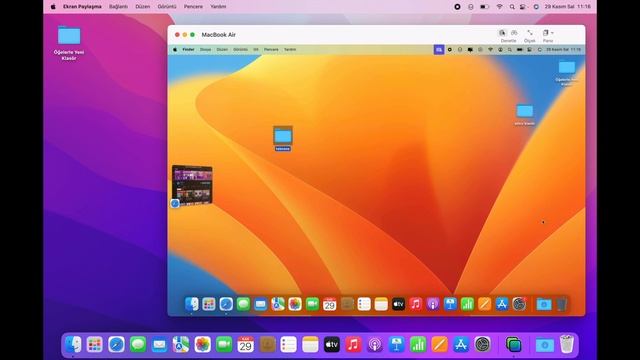Open Finder in remote dock

tap(191, 304)
